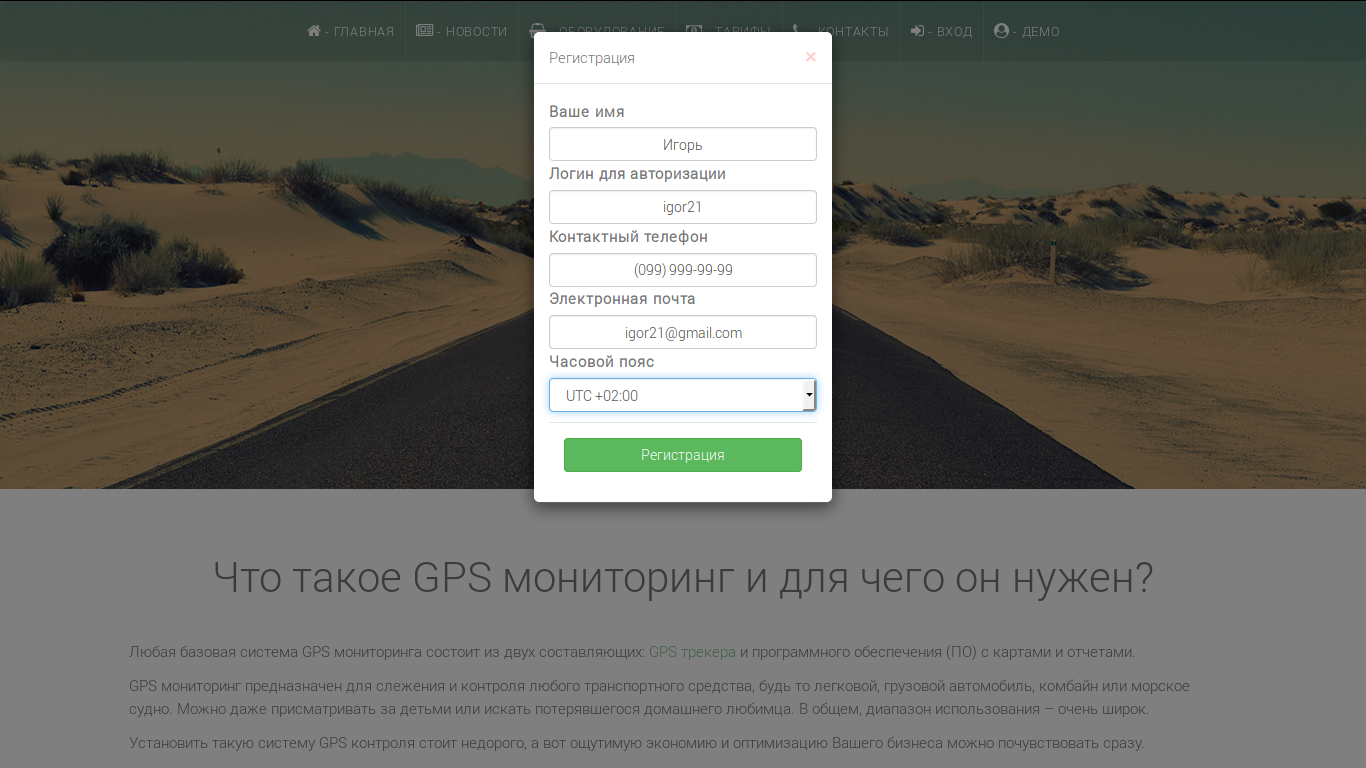Image resolution: width=1366 pixels, height=768 pixels.
Task: Select the contact phone number field
Action: coord(682,270)
